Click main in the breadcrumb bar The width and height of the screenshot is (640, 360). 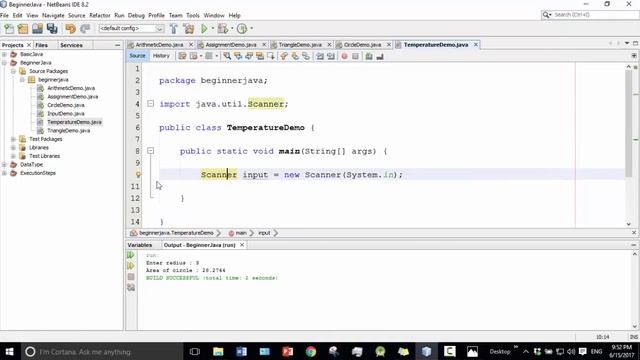(241, 233)
